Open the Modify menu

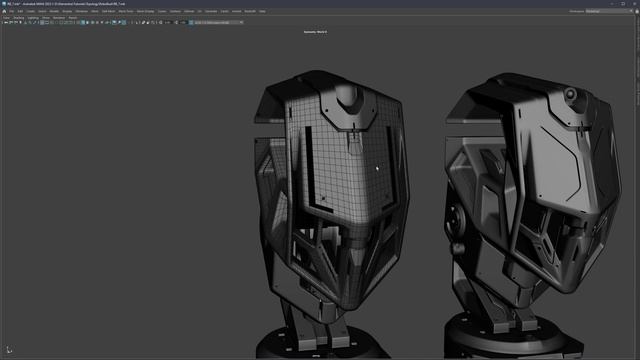point(54,11)
